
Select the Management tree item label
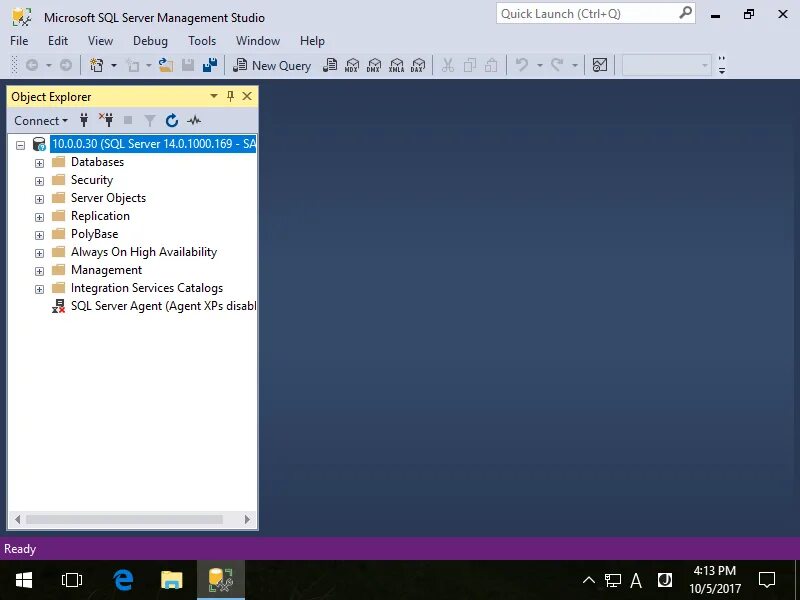[x=106, y=270]
